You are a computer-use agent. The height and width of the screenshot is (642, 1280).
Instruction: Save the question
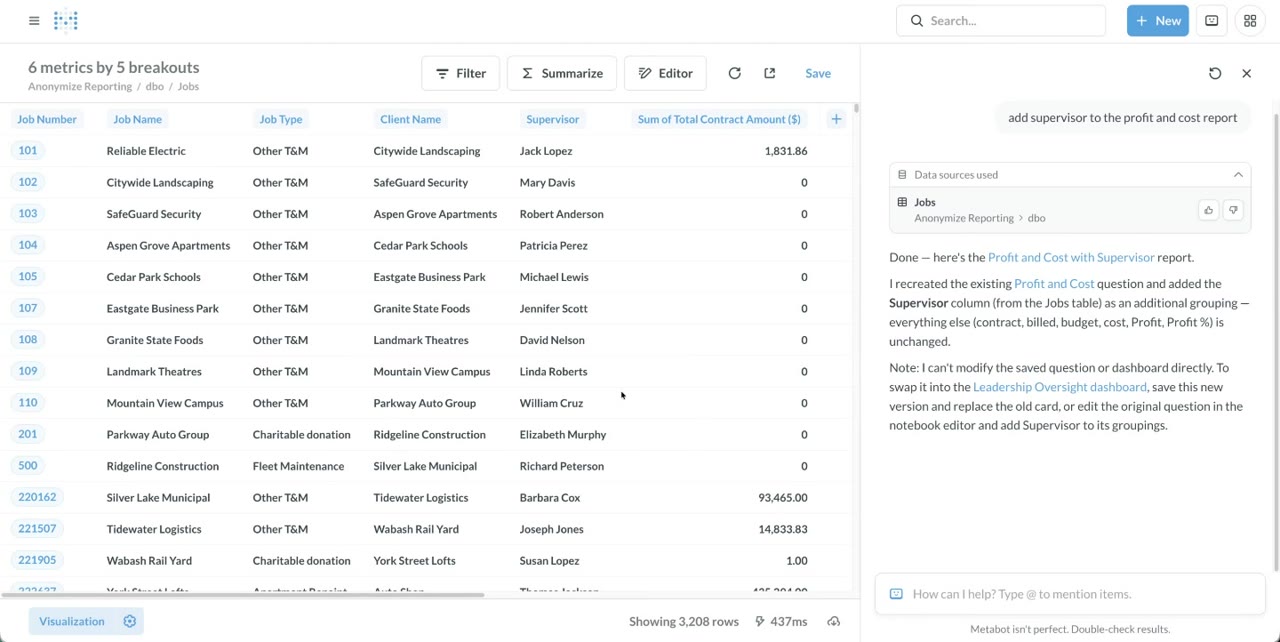coord(818,73)
